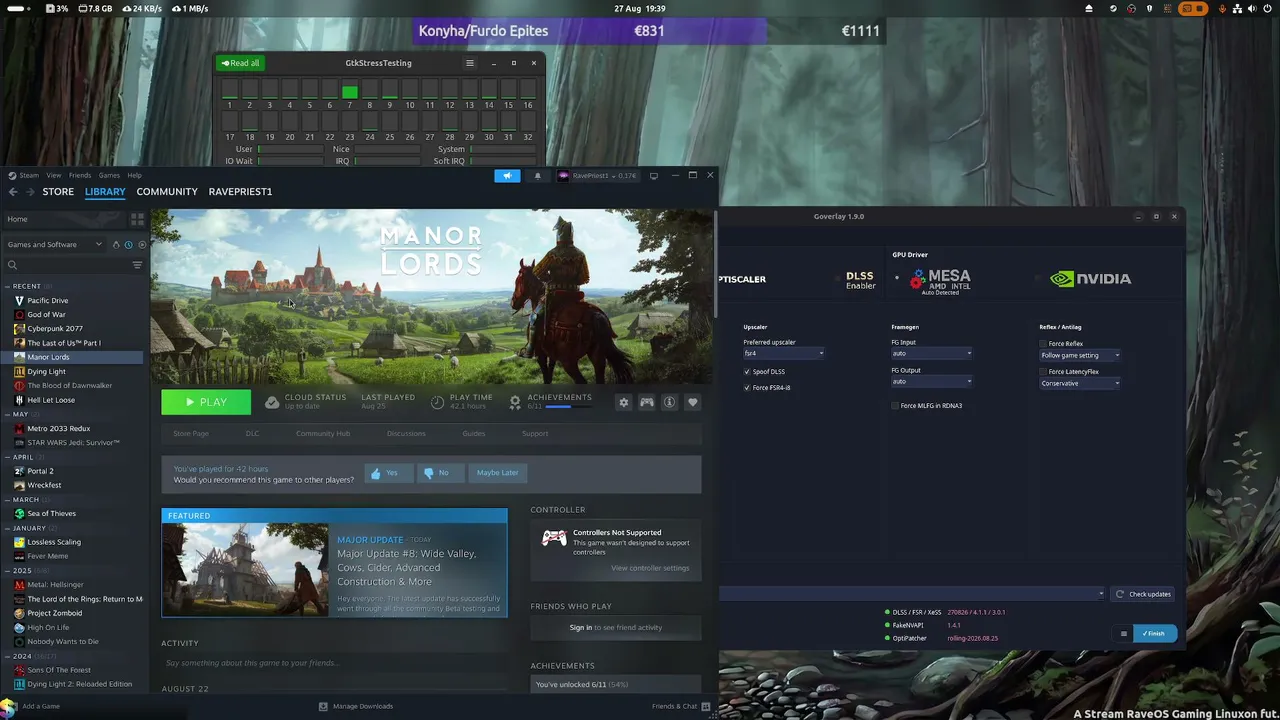
Task: Open advanced library filter options
Action: coord(137,265)
